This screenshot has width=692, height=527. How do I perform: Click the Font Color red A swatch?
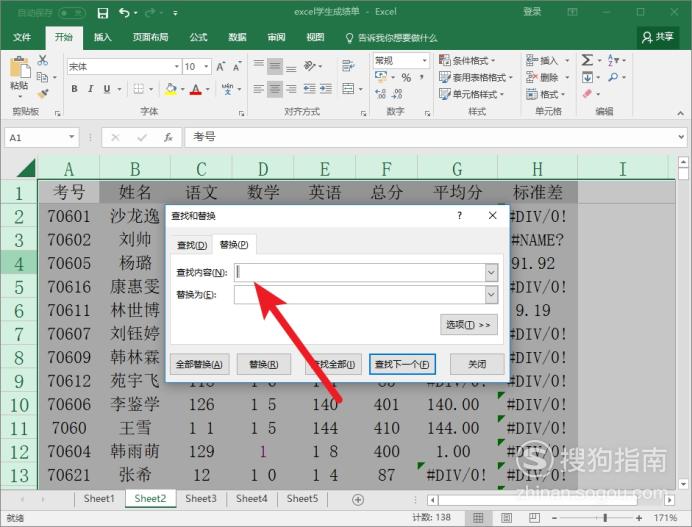click(196, 90)
